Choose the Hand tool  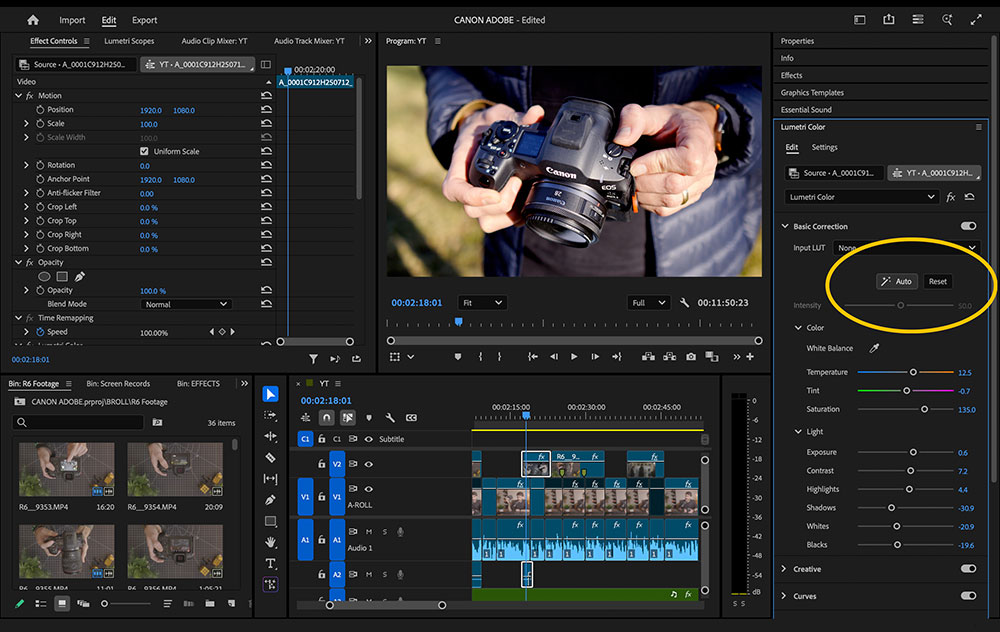click(270, 542)
